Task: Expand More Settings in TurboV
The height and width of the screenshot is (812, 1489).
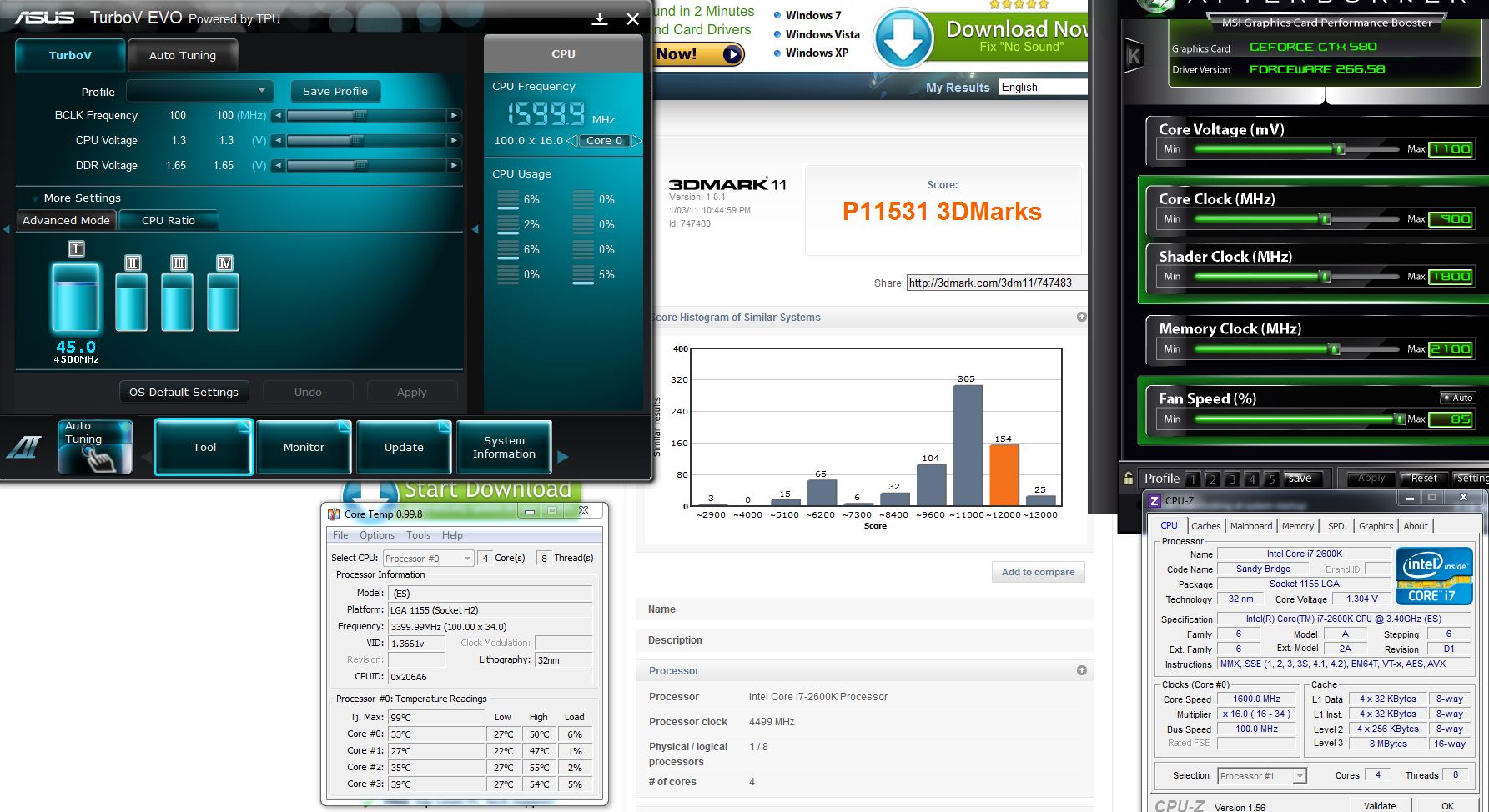Action: click(82, 198)
